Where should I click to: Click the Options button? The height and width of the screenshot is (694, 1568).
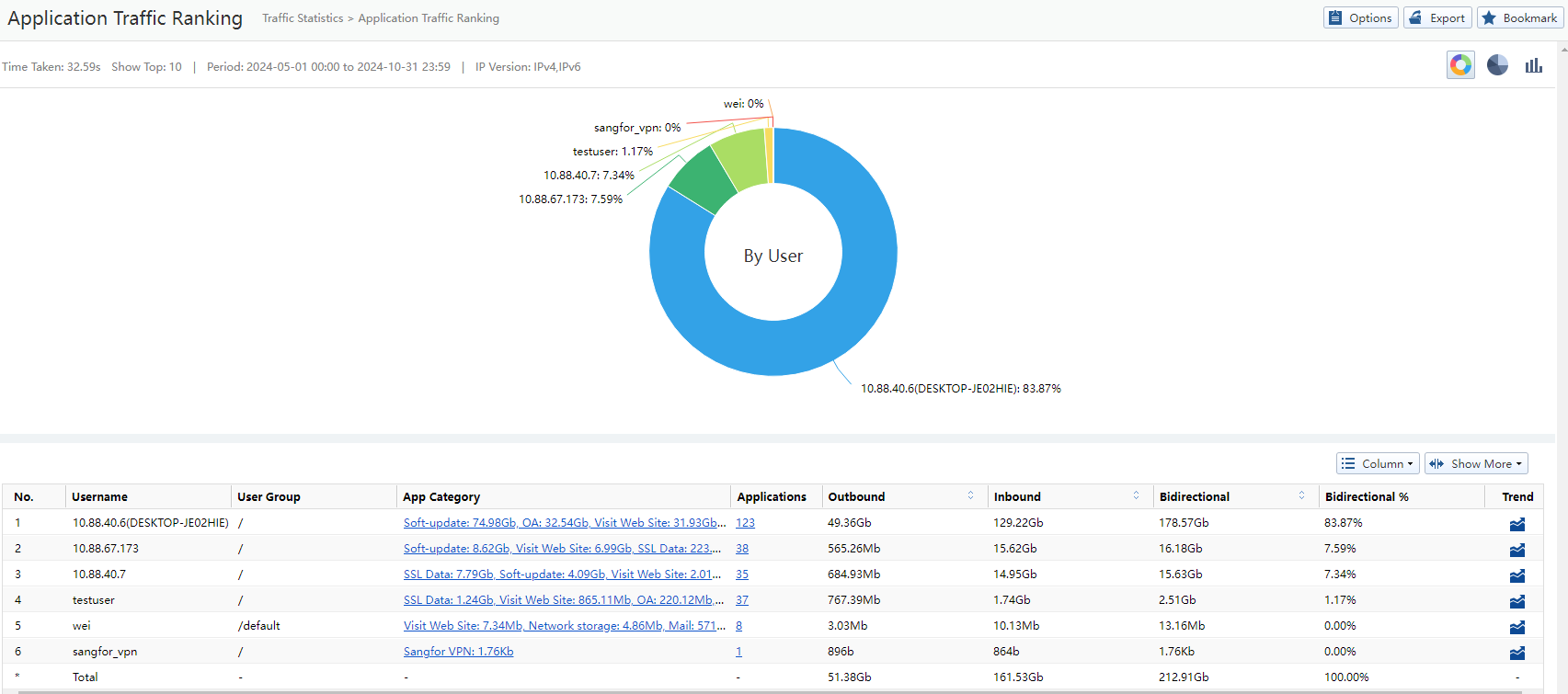(1360, 18)
